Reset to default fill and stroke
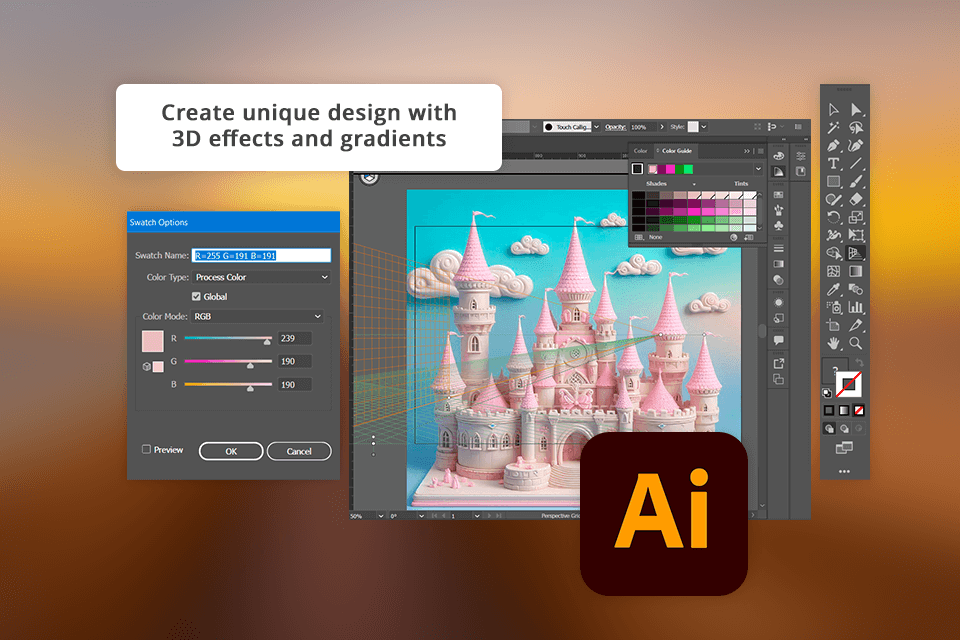This screenshot has height=640, width=960. (827, 393)
